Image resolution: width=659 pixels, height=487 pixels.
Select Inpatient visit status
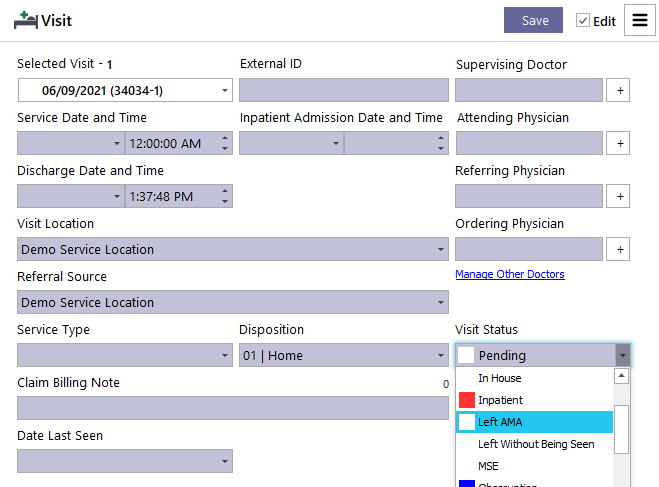click(534, 400)
